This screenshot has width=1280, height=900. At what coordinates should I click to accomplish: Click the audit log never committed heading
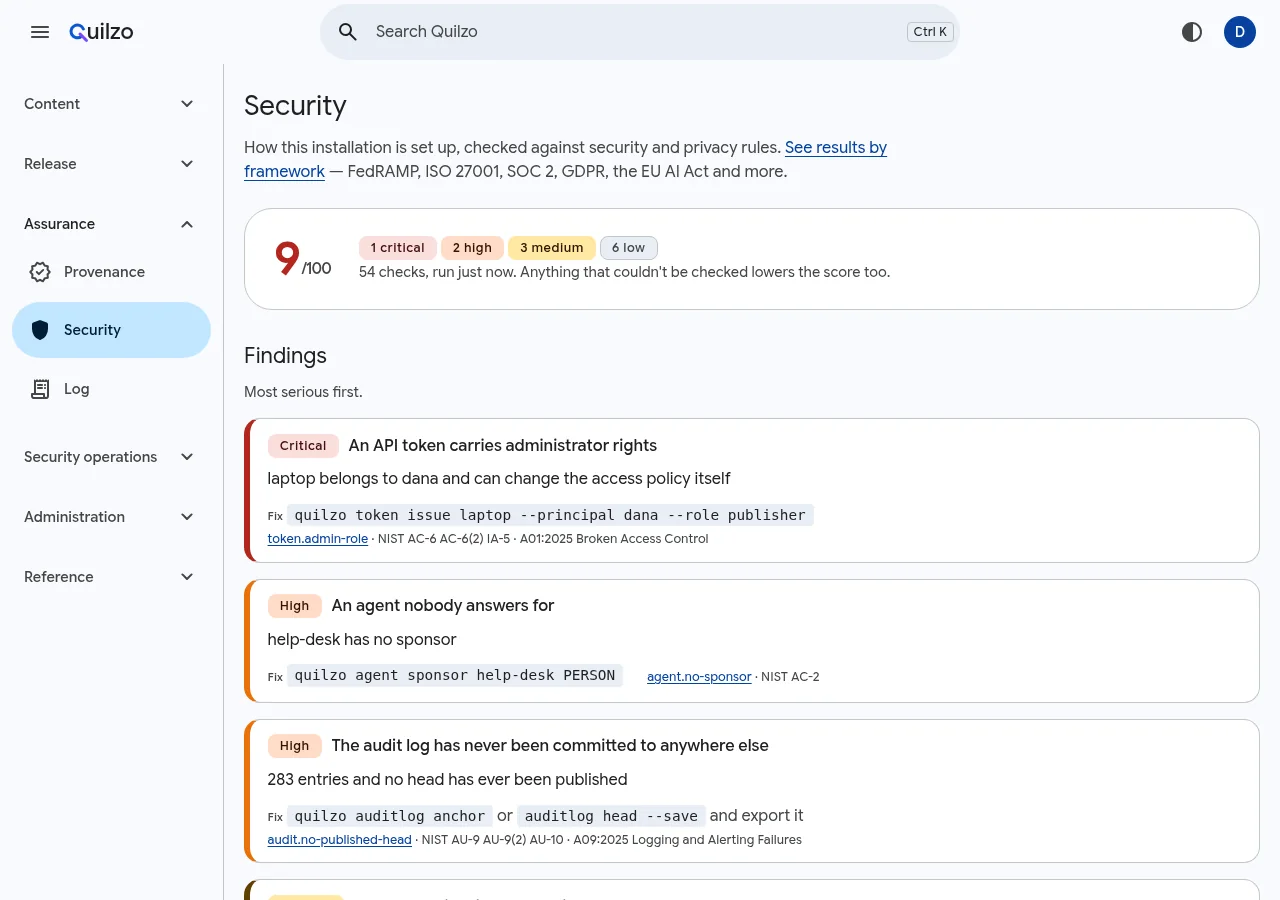tap(550, 746)
